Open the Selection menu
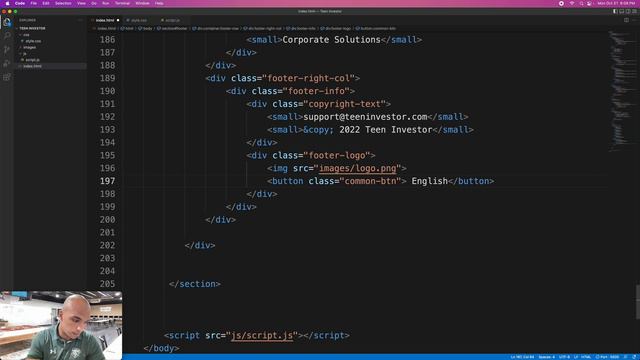640x360 pixels. click(63, 3)
